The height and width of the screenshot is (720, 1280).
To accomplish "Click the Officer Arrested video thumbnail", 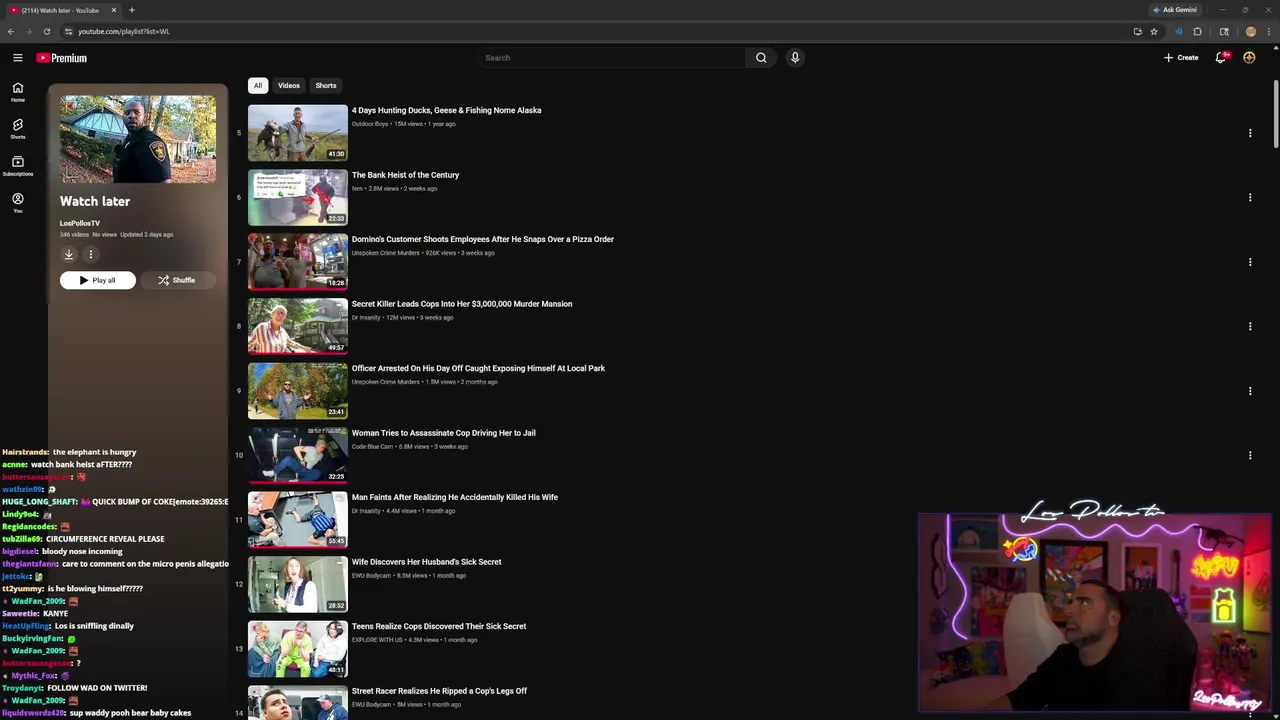I will click(298, 391).
